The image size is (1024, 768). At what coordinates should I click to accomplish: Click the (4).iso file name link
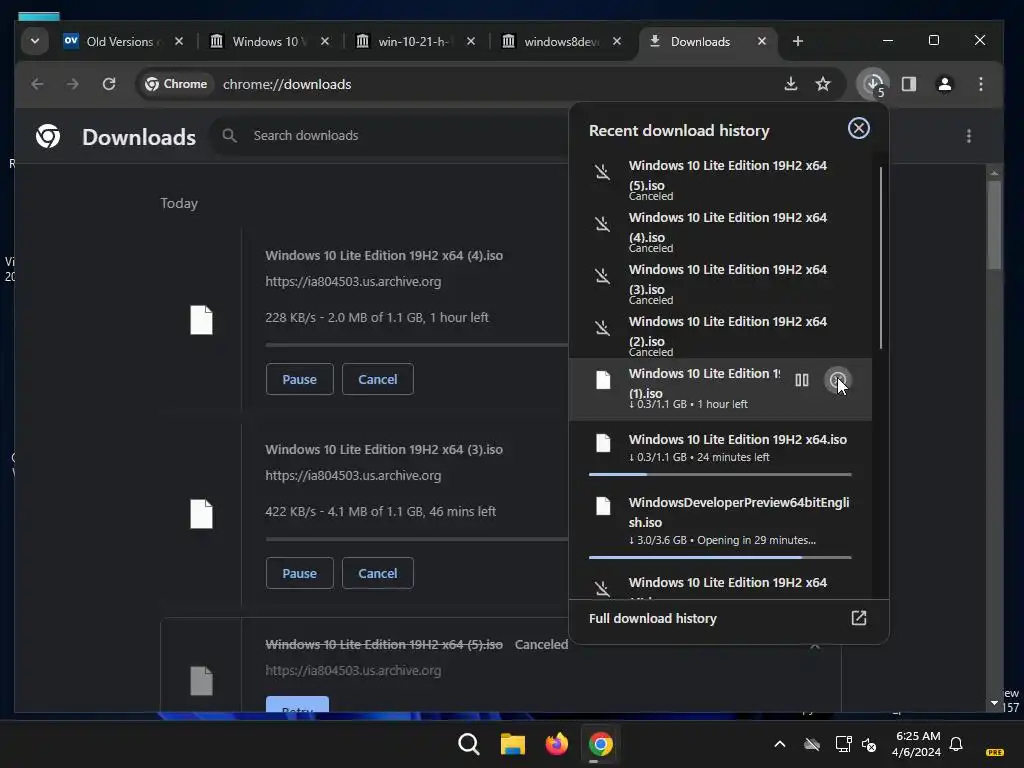(384, 255)
